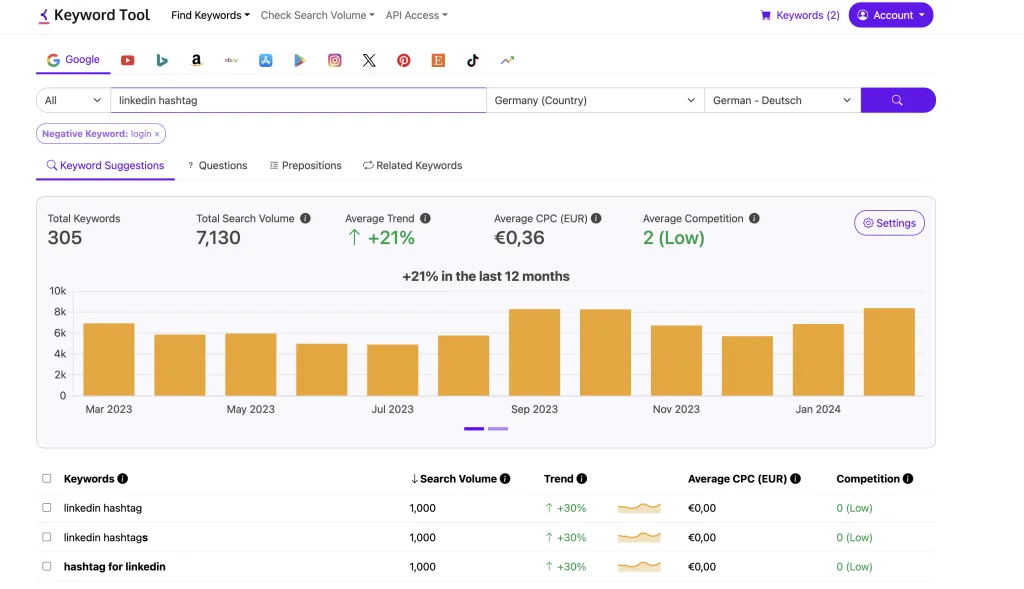Open the Keyword Suggestions tab
1024x589 pixels.
(x=105, y=165)
